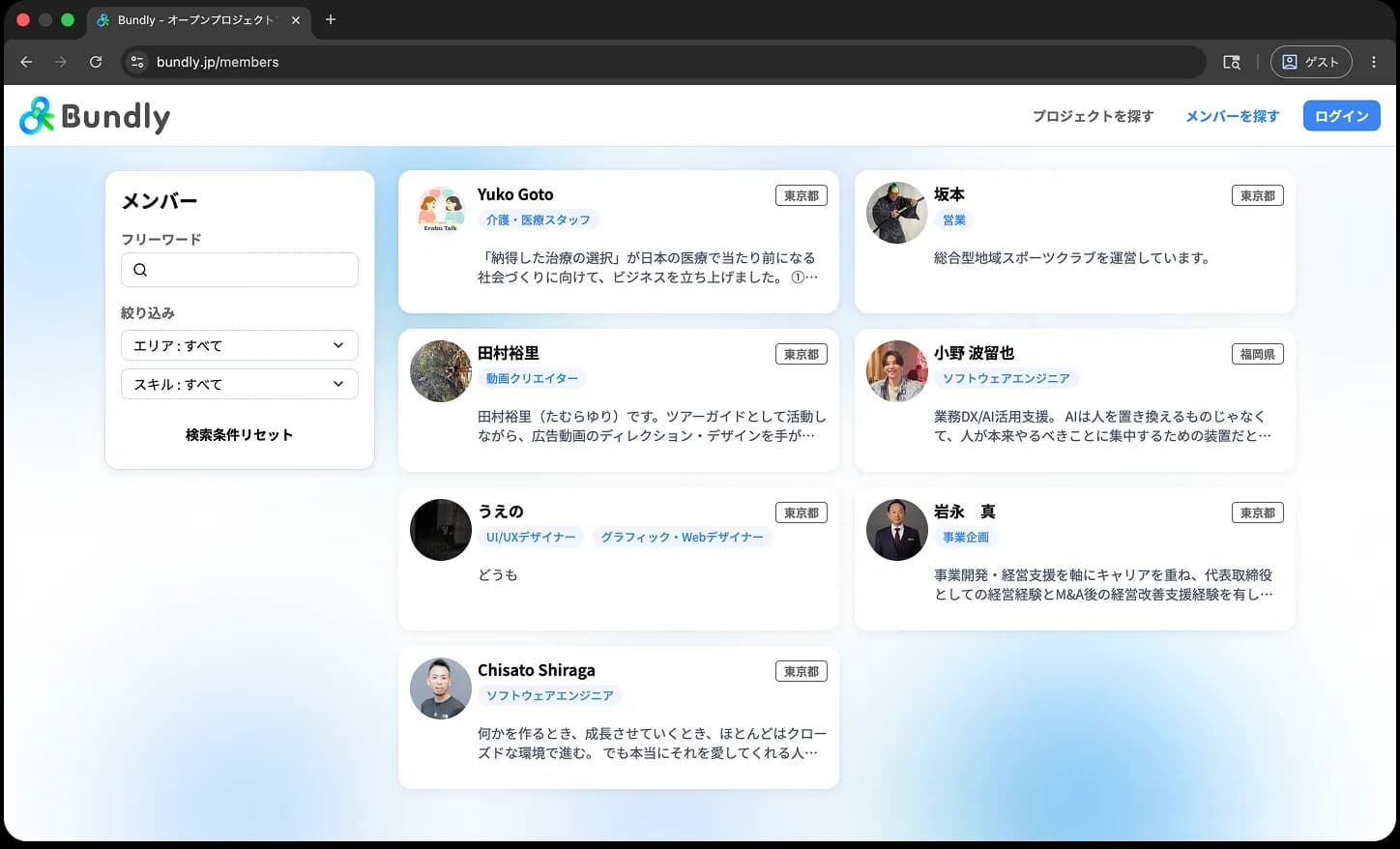Go back with the browser back arrow

[26, 62]
